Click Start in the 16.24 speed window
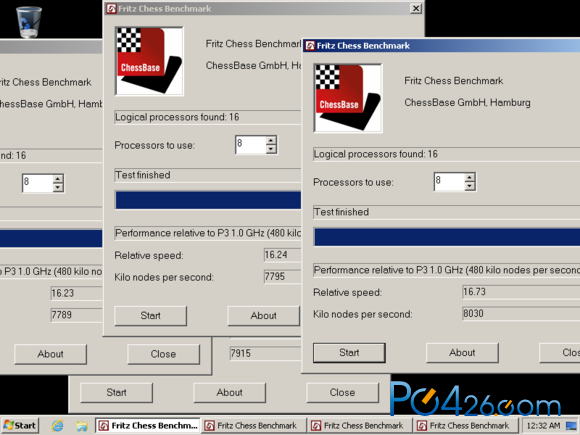The width and height of the screenshot is (580, 435). click(x=150, y=316)
